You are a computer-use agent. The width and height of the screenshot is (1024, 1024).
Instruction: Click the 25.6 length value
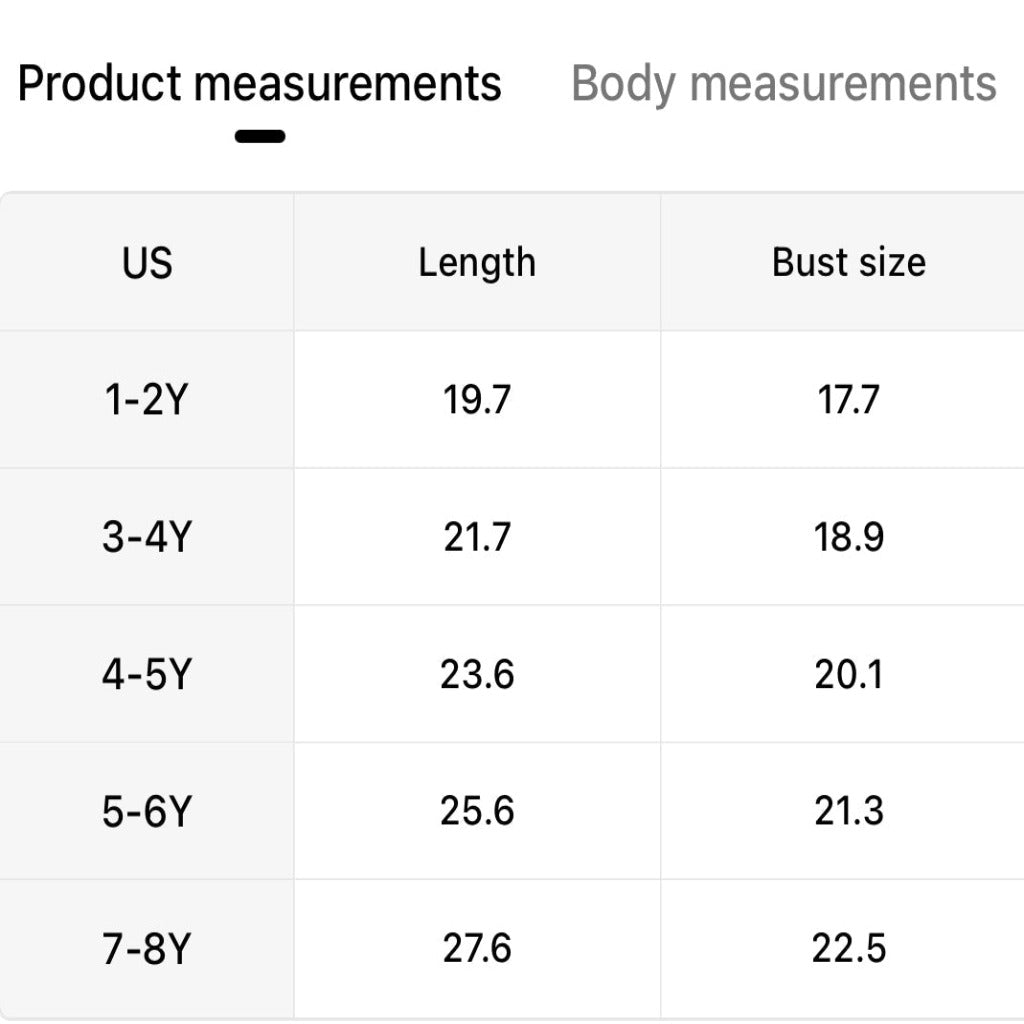pos(477,811)
